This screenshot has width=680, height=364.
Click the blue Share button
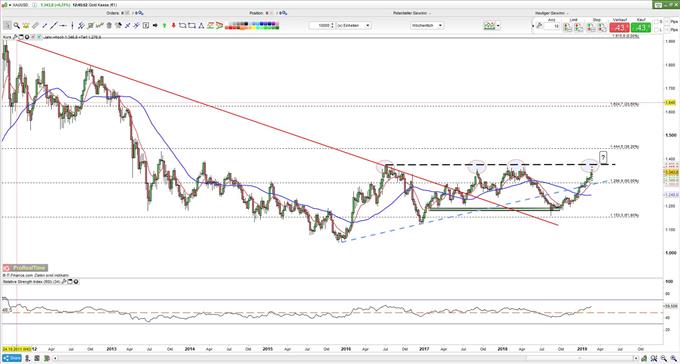tap(12, 358)
